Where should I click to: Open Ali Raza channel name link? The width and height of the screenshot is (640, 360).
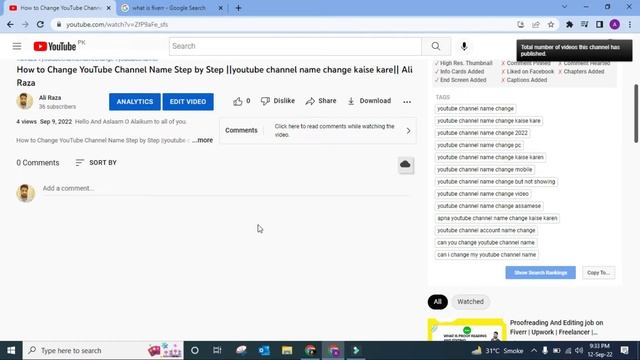pyautogui.click(x=50, y=98)
